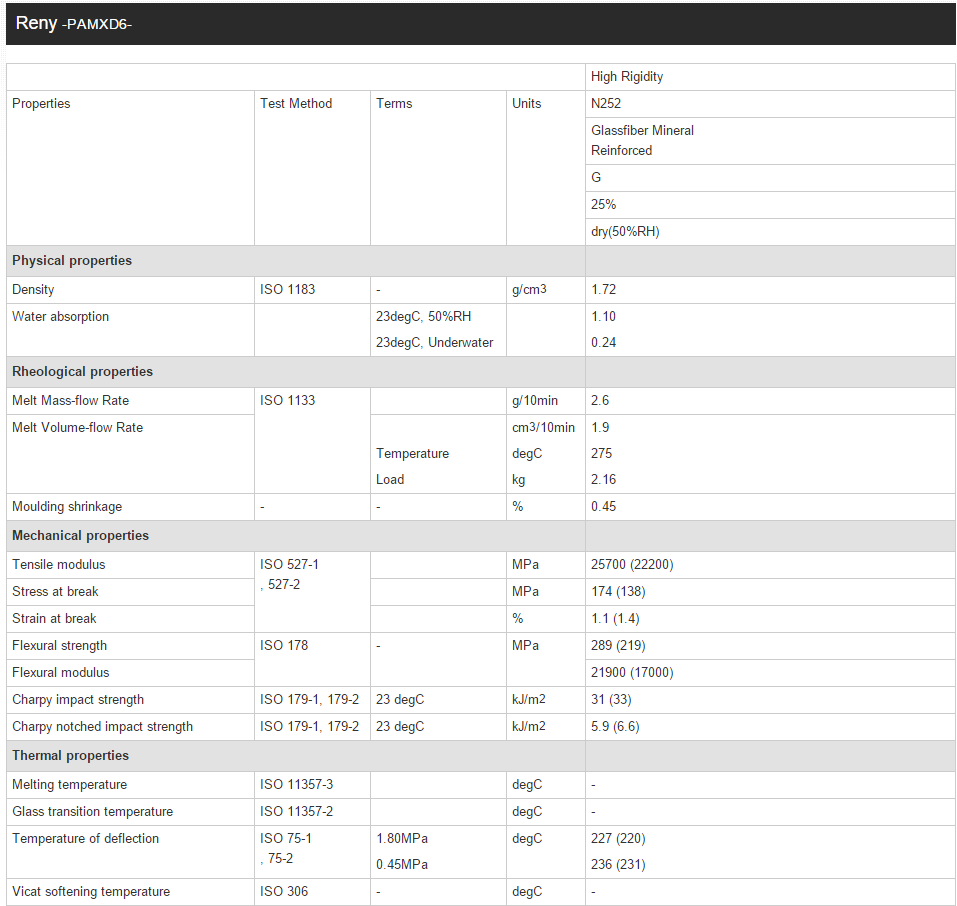Viewport: 957px width, 906px height.
Task: Select the Temperature of deflection value 227 (220)
Action: coord(618,839)
